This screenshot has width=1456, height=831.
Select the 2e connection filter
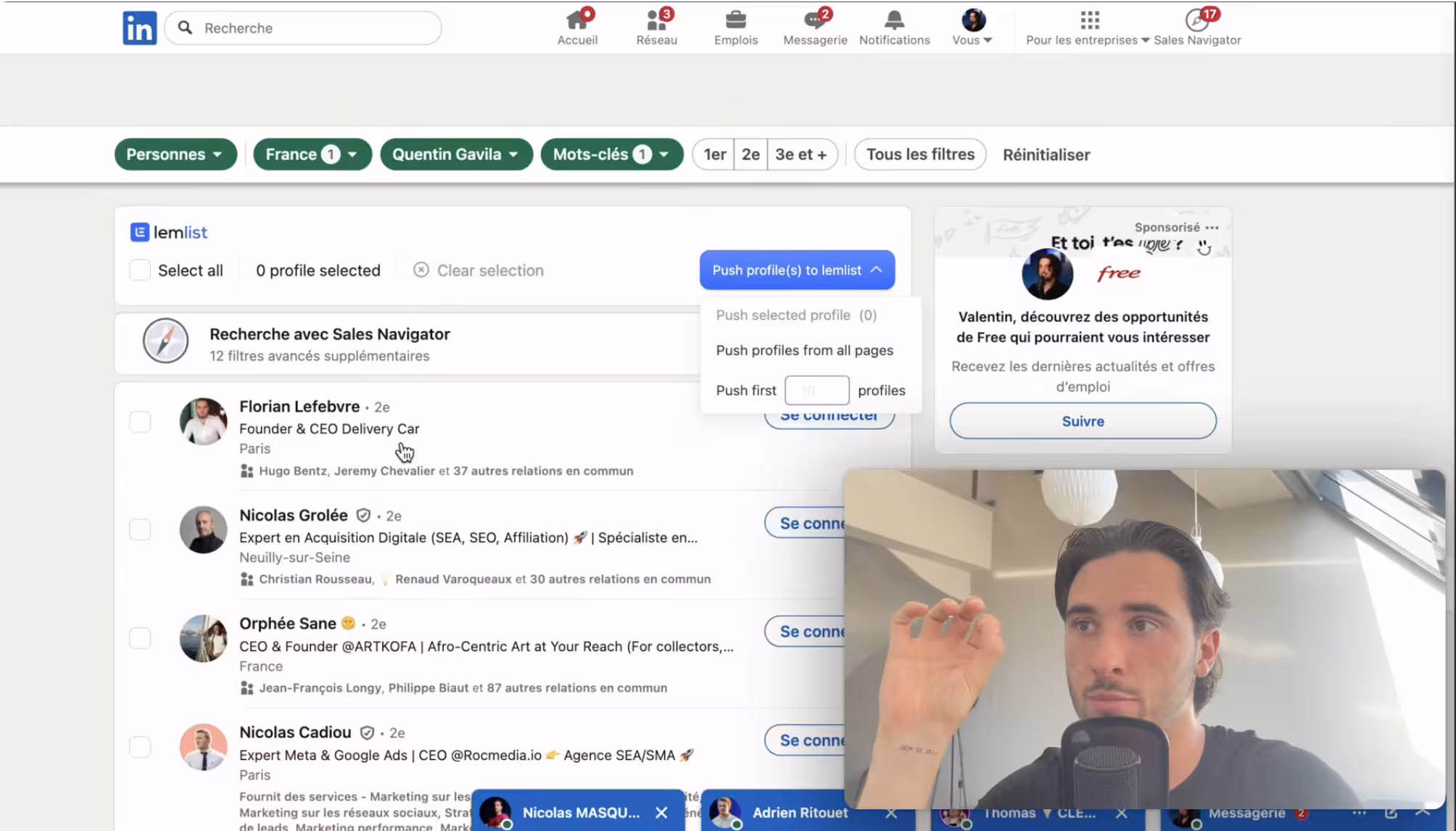tap(750, 154)
